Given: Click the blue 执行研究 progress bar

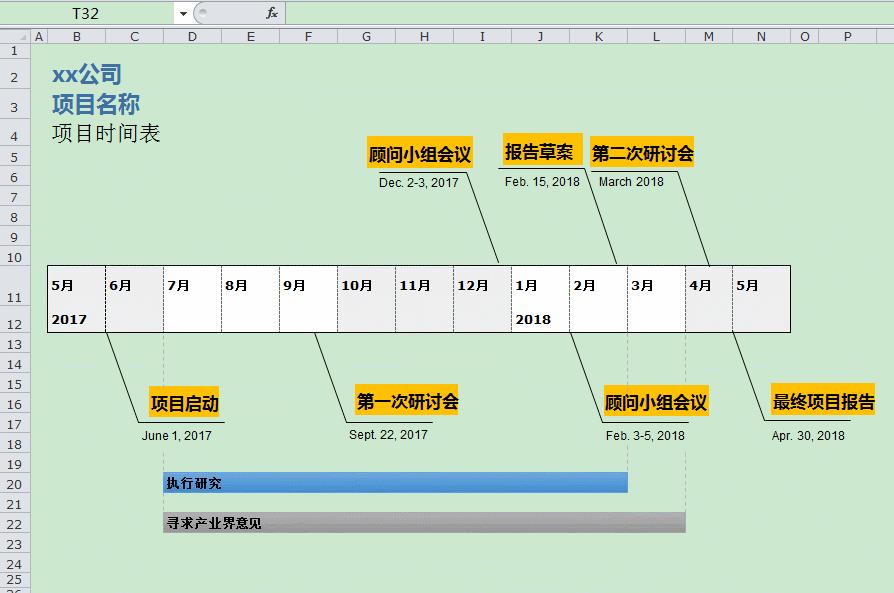Looking at the screenshot, I should (395, 482).
